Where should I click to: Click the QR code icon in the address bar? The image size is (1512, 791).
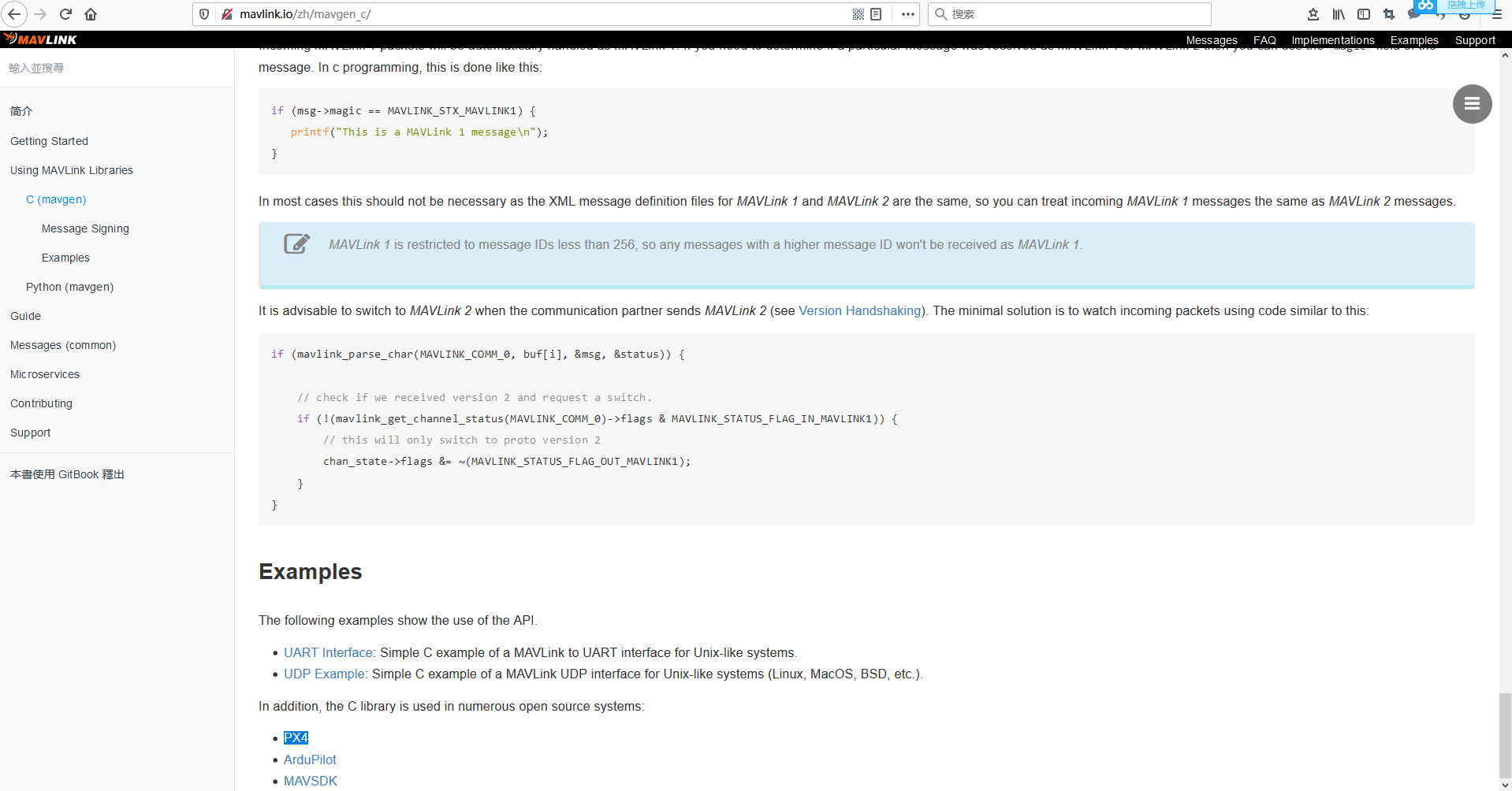[x=858, y=14]
